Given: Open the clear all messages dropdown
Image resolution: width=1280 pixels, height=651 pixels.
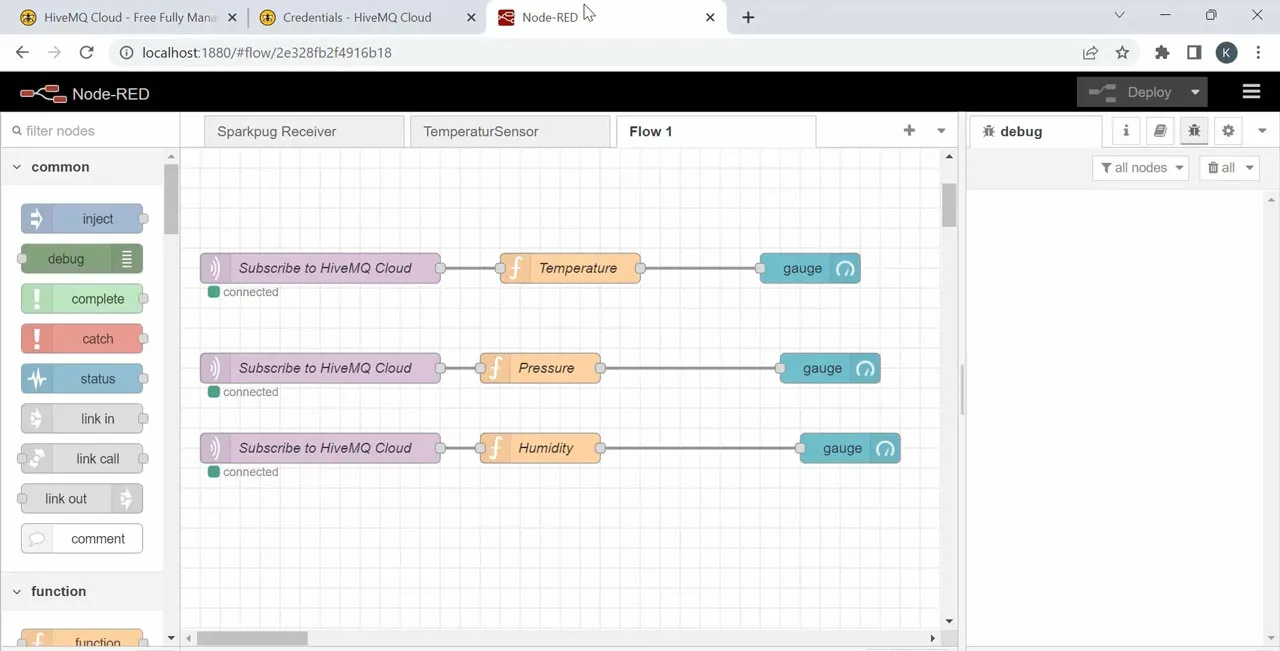Looking at the screenshot, I should tap(1229, 168).
